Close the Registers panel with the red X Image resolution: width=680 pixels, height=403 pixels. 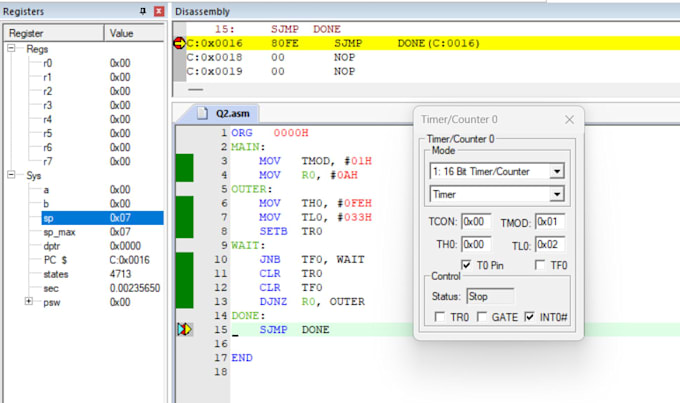pyautogui.click(x=159, y=11)
